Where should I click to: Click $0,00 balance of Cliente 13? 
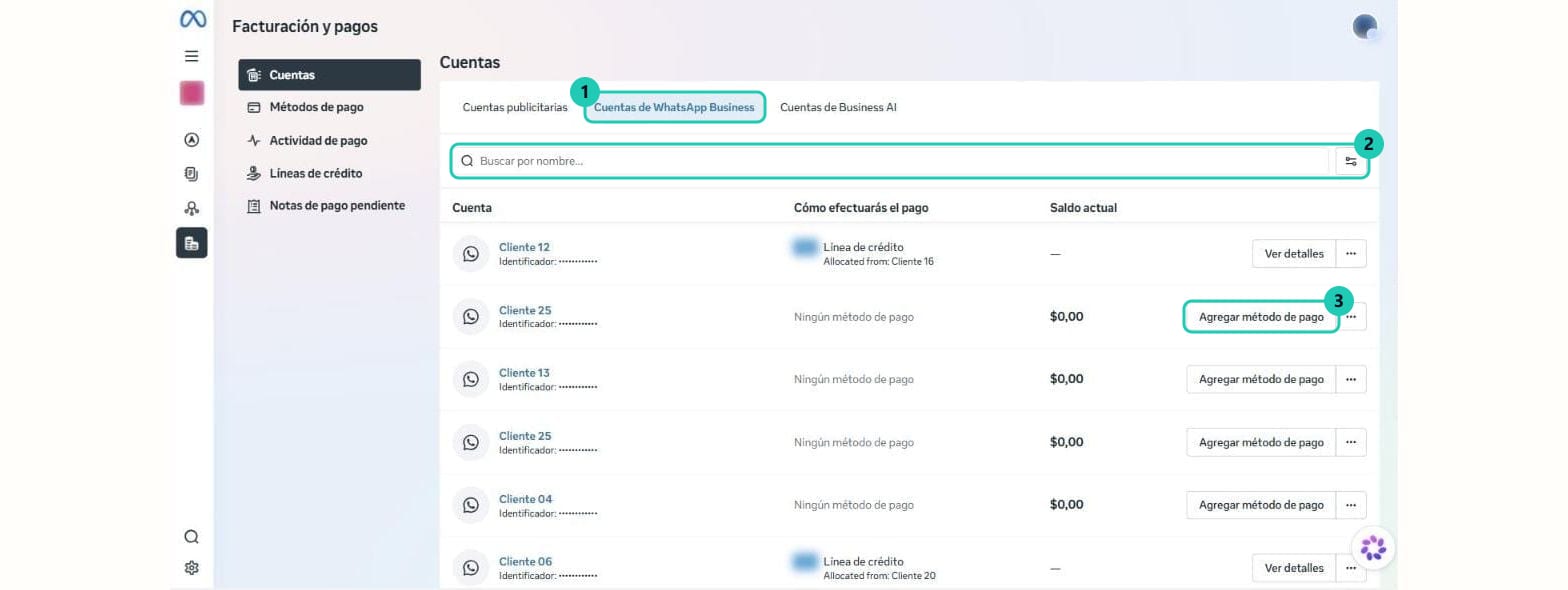click(x=1066, y=379)
